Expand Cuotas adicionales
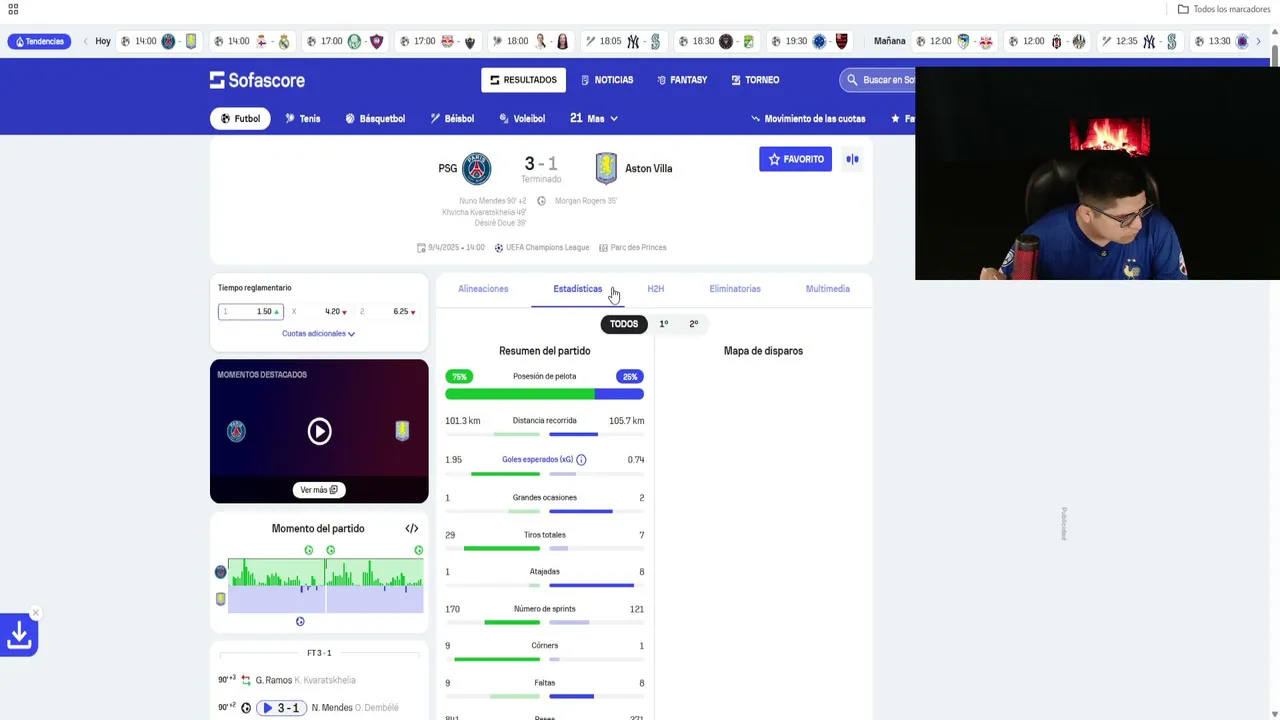The image size is (1280, 720). (318, 333)
